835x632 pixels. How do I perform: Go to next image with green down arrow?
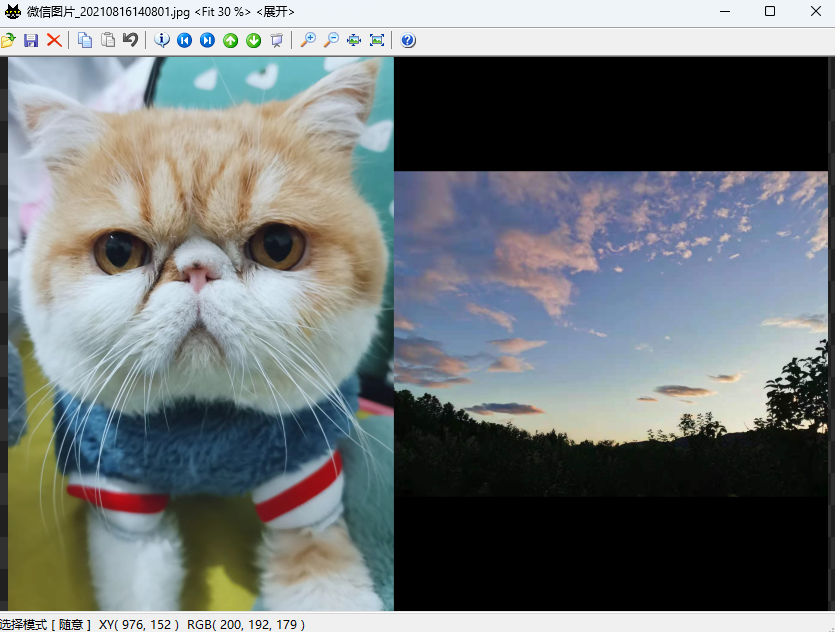tap(253, 40)
